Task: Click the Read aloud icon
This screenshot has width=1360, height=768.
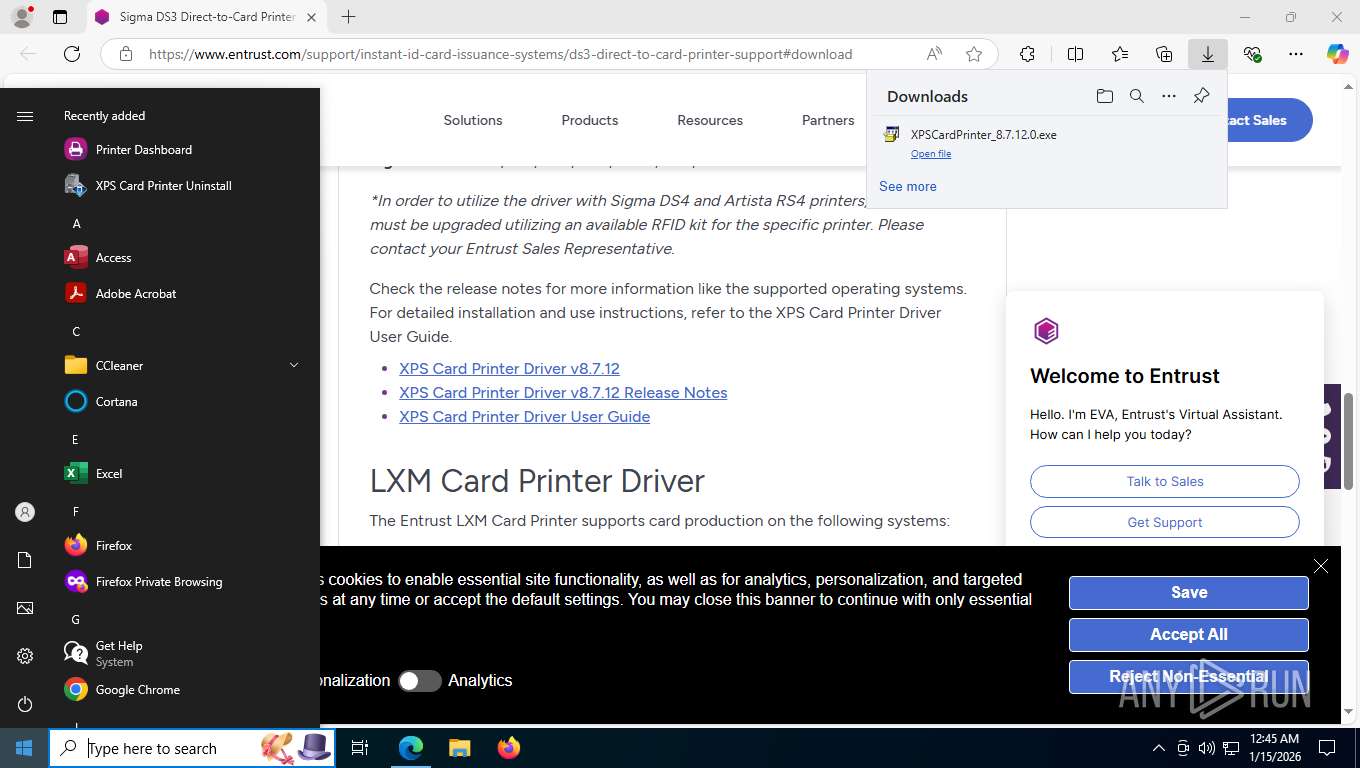Action: (x=934, y=54)
